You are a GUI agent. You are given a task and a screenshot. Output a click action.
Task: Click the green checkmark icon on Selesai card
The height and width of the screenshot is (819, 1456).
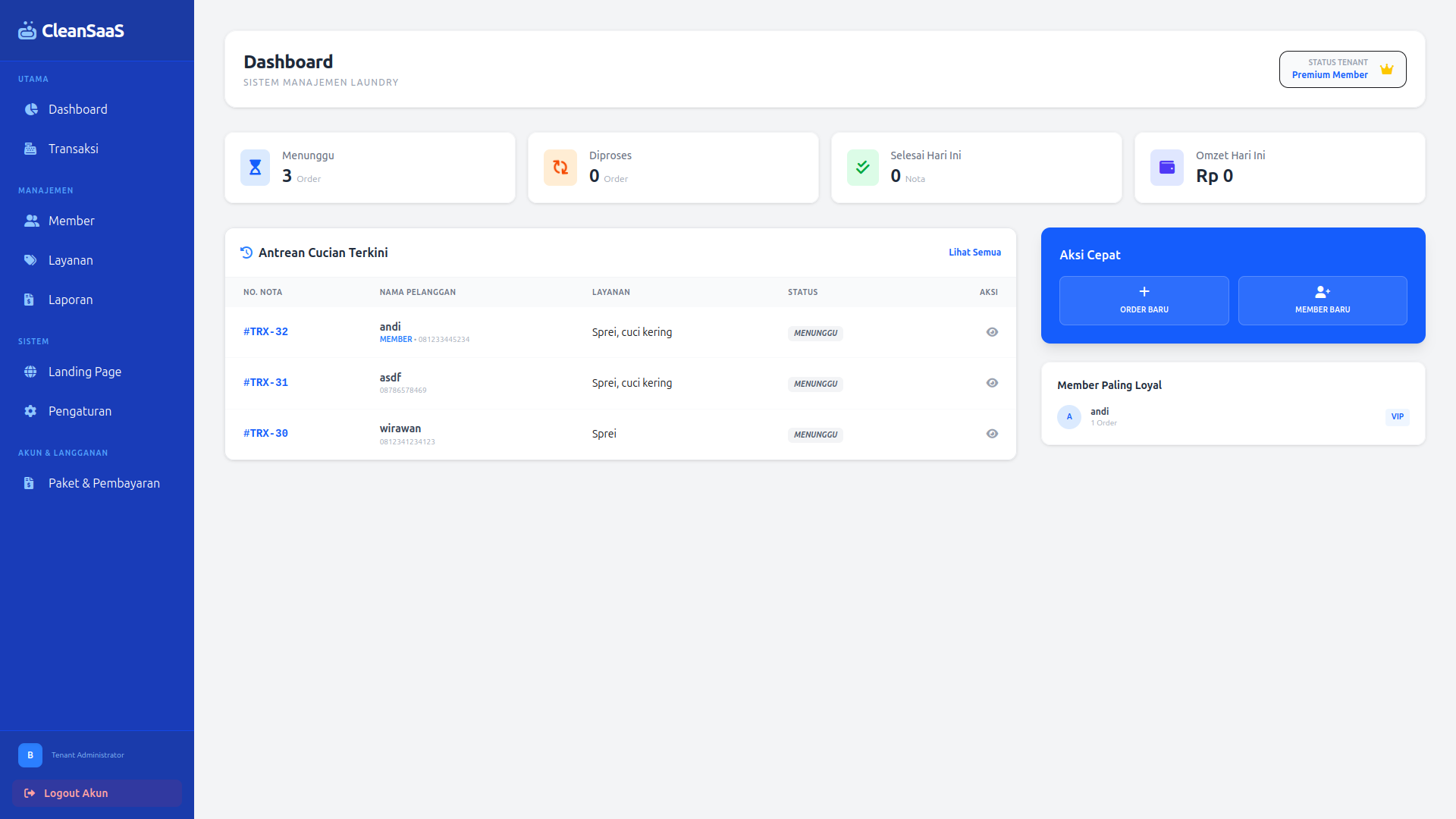point(862,168)
